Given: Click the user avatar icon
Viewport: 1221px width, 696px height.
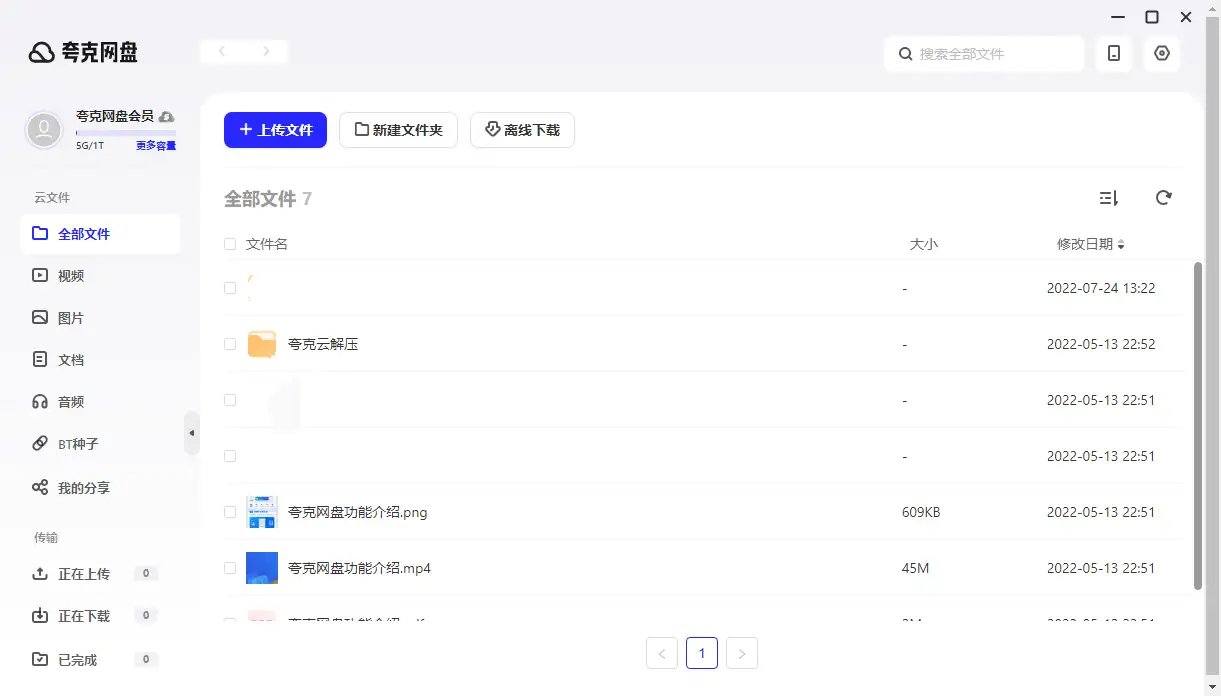Looking at the screenshot, I should [44, 130].
